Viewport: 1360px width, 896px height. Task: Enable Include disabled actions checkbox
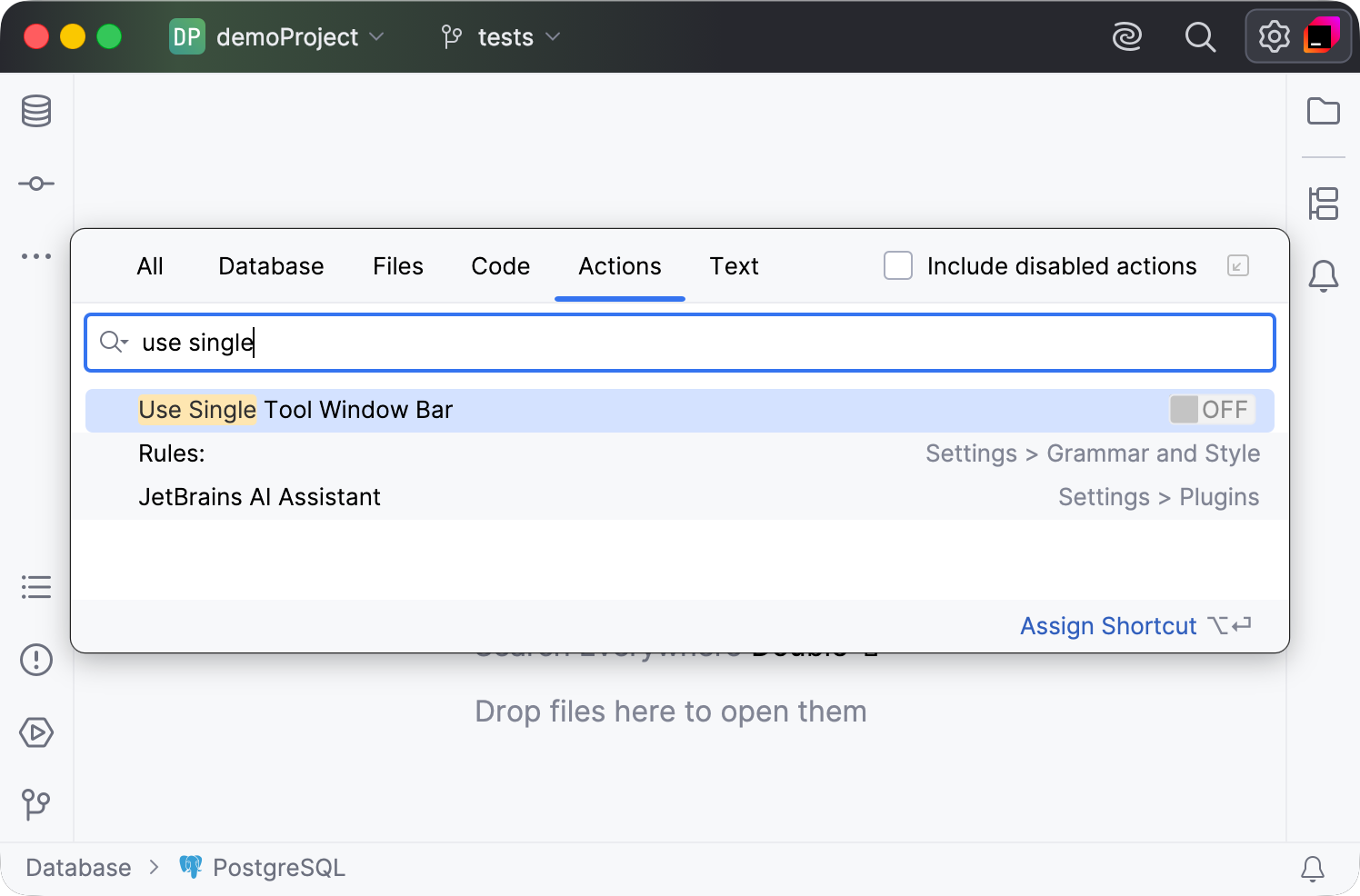point(898,265)
